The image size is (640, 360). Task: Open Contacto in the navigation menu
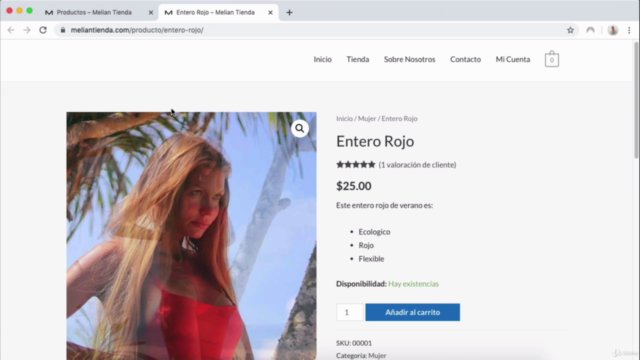point(465,59)
